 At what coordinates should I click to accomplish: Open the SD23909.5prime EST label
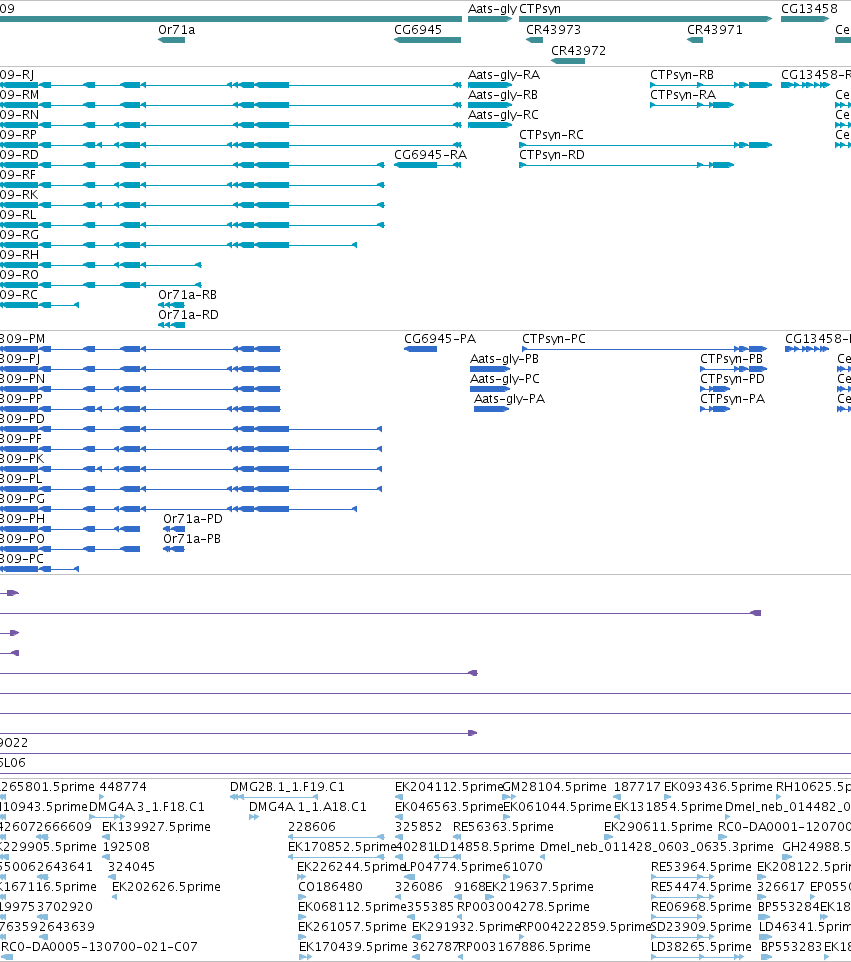[x=701, y=926]
